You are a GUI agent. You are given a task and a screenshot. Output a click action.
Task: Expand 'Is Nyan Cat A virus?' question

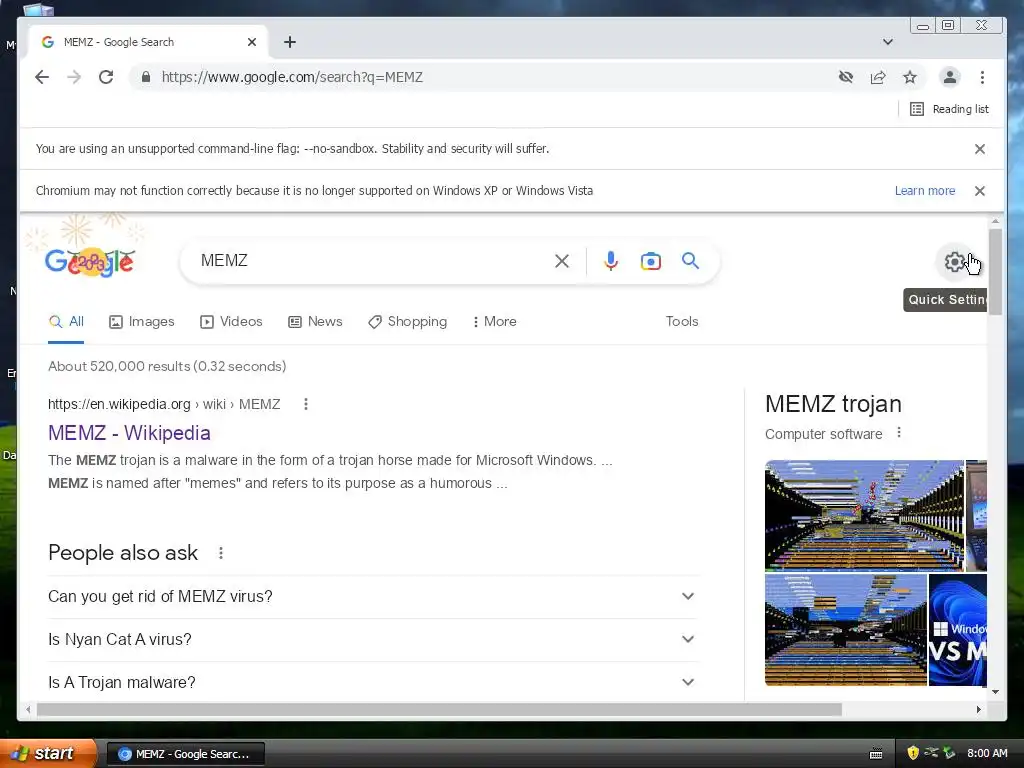(x=374, y=639)
